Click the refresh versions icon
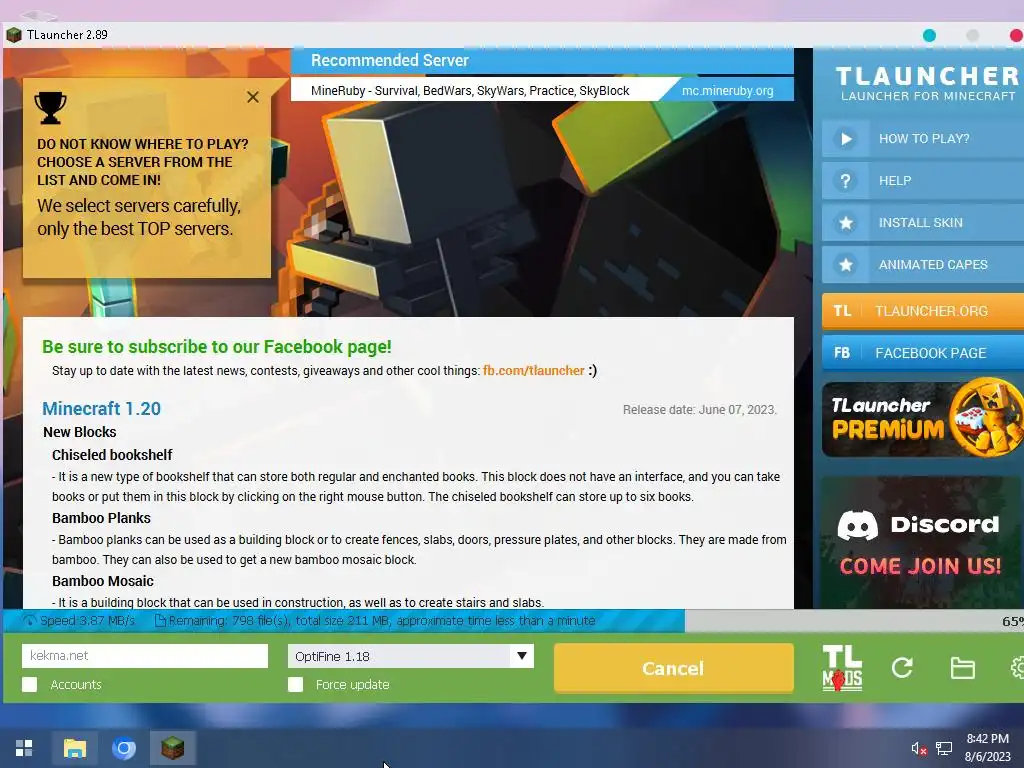Viewport: 1024px width, 768px height. [x=903, y=667]
